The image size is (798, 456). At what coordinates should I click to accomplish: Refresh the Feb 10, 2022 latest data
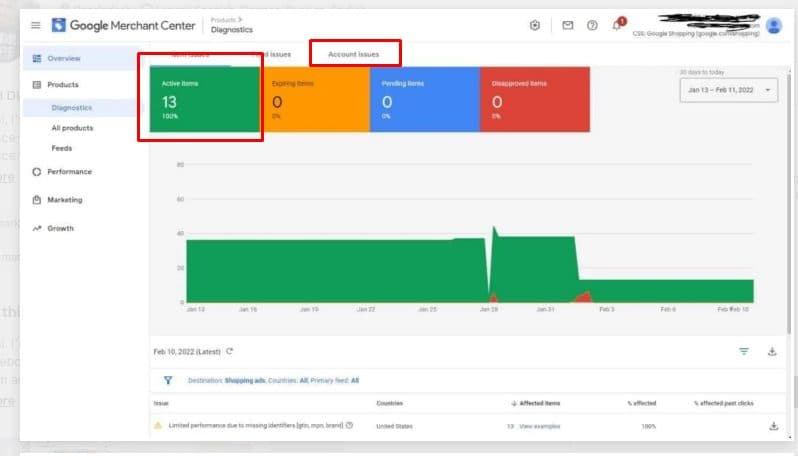point(230,351)
